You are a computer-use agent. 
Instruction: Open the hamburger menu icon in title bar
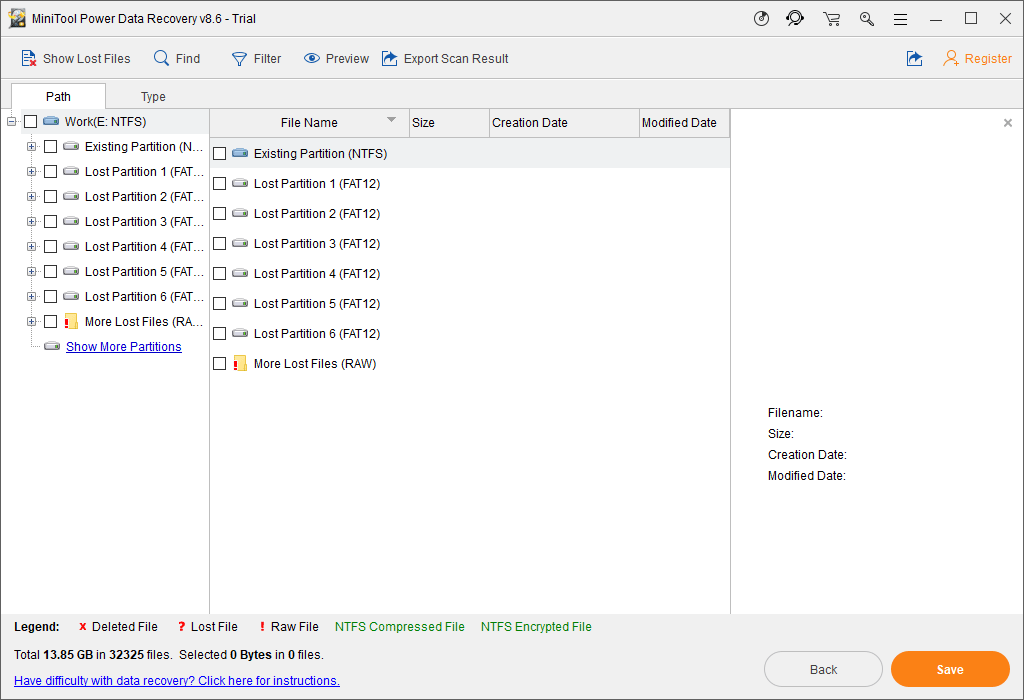pyautogui.click(x=901, y=19)
